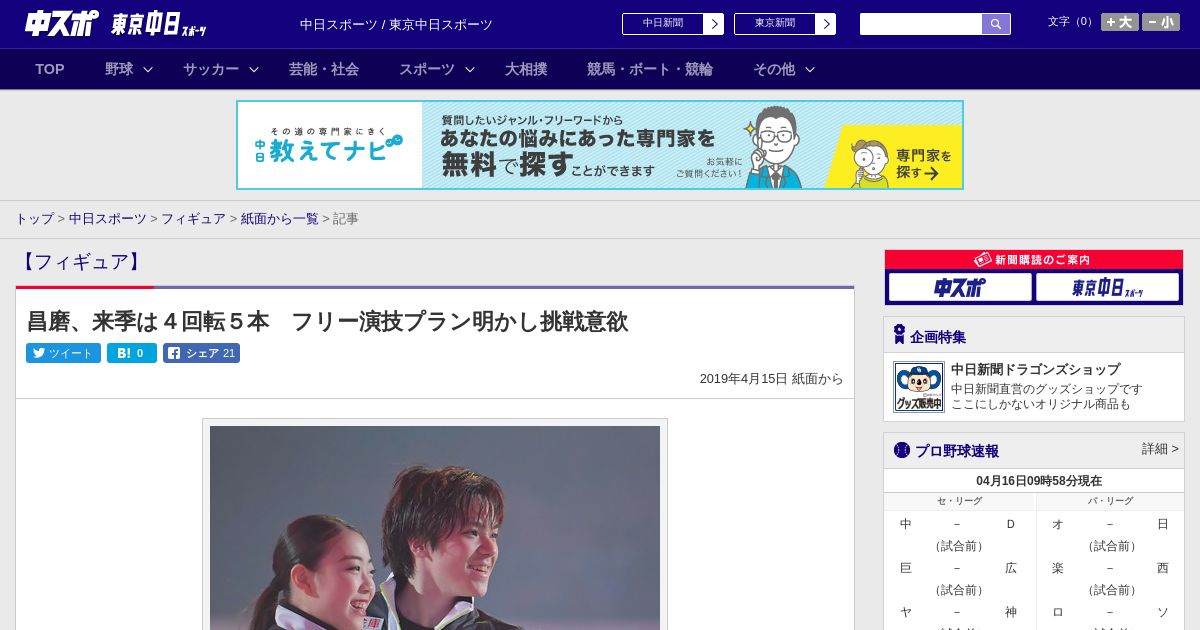Click 中日スポーツ / 東京中日スポーツ header text
1200x630 pixels.
click(x=396, y=25)
